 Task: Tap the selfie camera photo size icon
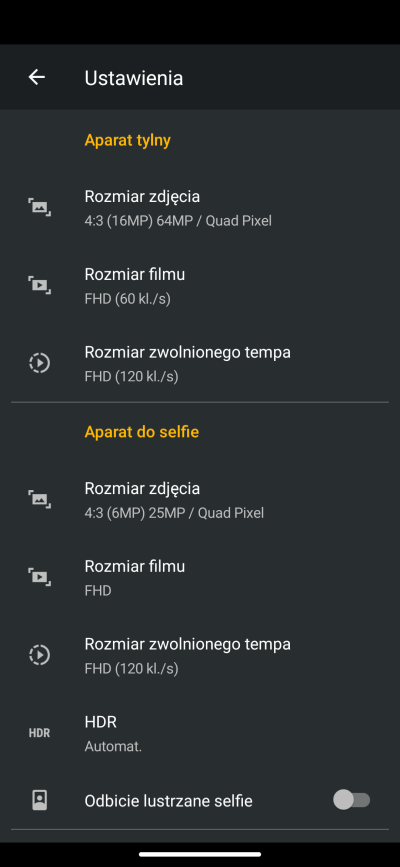(x=39, y=499)
